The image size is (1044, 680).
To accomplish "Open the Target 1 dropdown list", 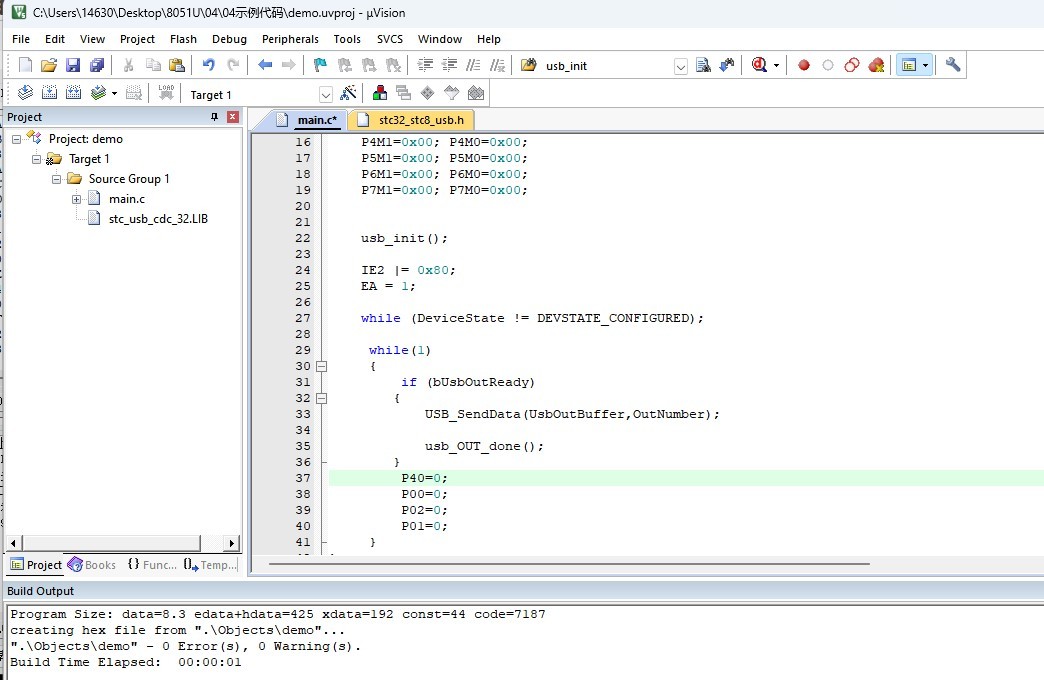I will 325,94.
